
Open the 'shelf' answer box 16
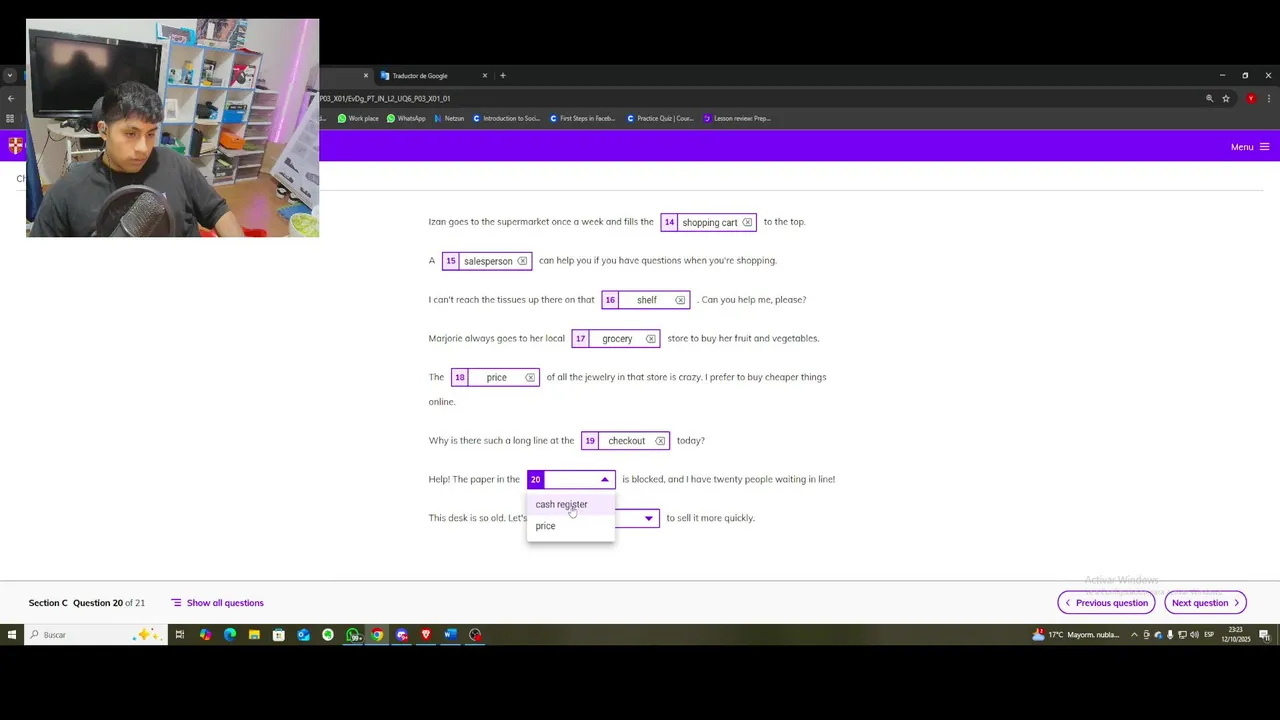coord(646,300)
